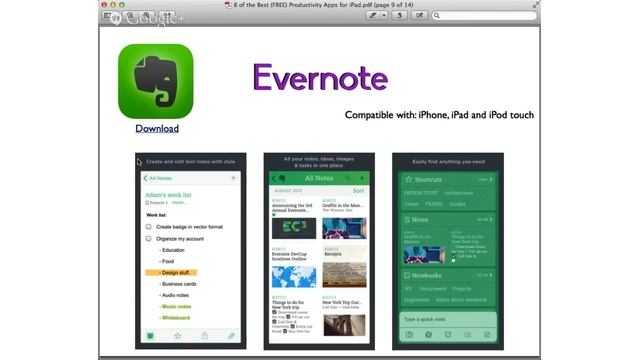Viewport: 640px width, 360px height.
Task: Open the sidebar view menu button
Action: [109, 16]
